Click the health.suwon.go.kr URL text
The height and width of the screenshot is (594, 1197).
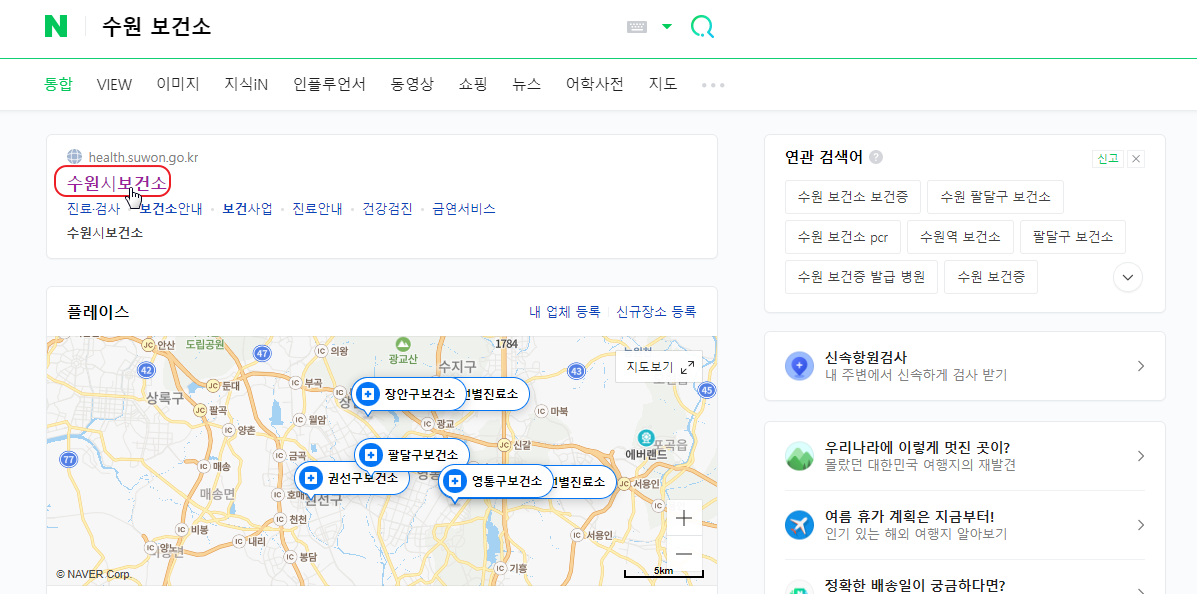tap(144, 158)
